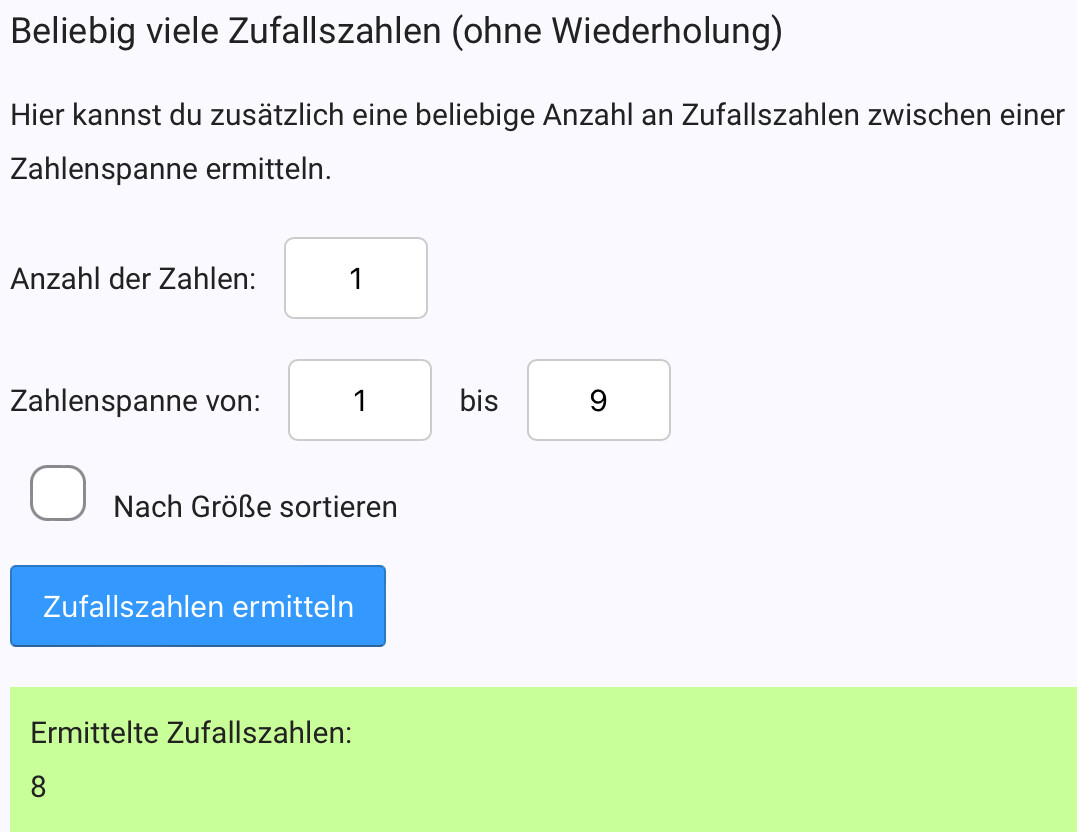Click the Zahlenspanne von label
Image resolution: width=1077 pixels, height=832 pixels.
(x=136, y=401)
